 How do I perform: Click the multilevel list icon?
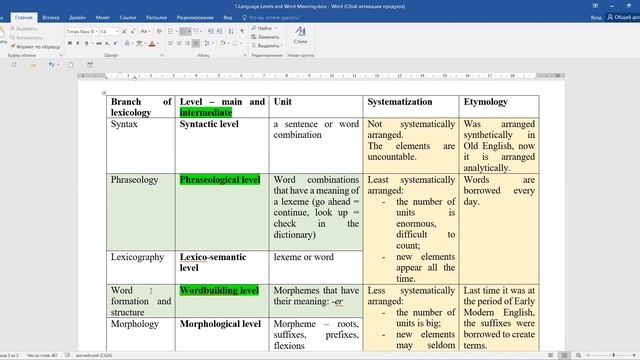pos(196,31)
